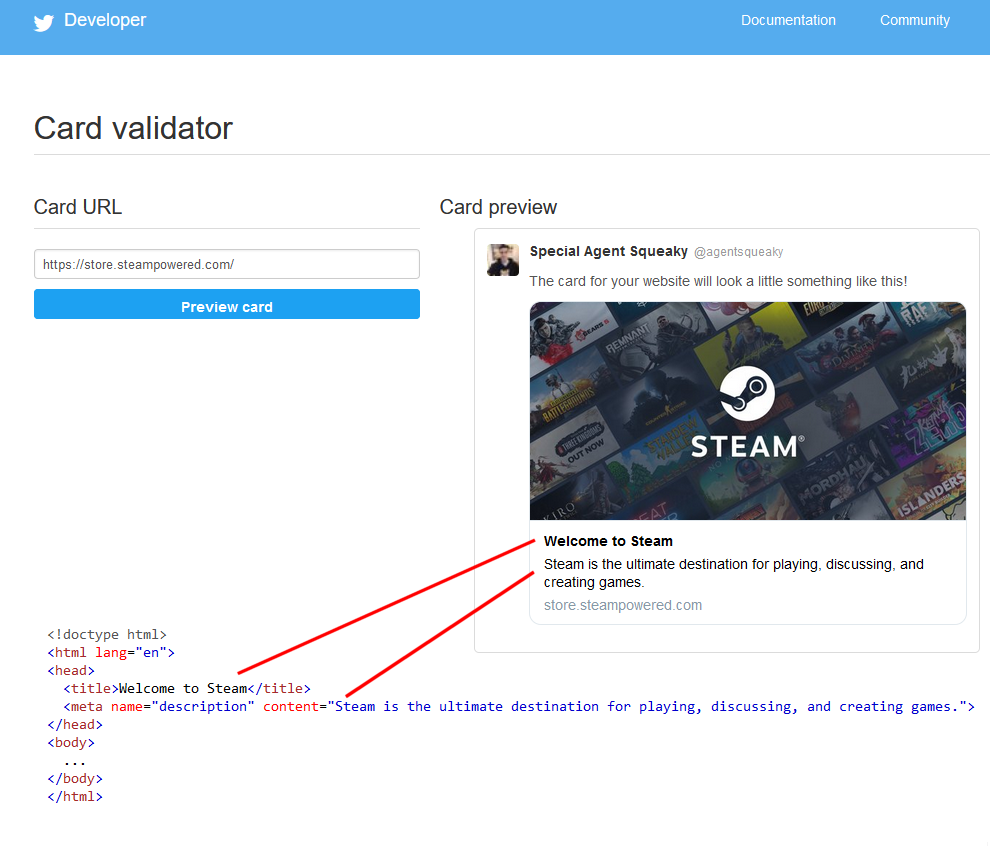
Task: Click the card description text
Action: (x=733, y=572)
